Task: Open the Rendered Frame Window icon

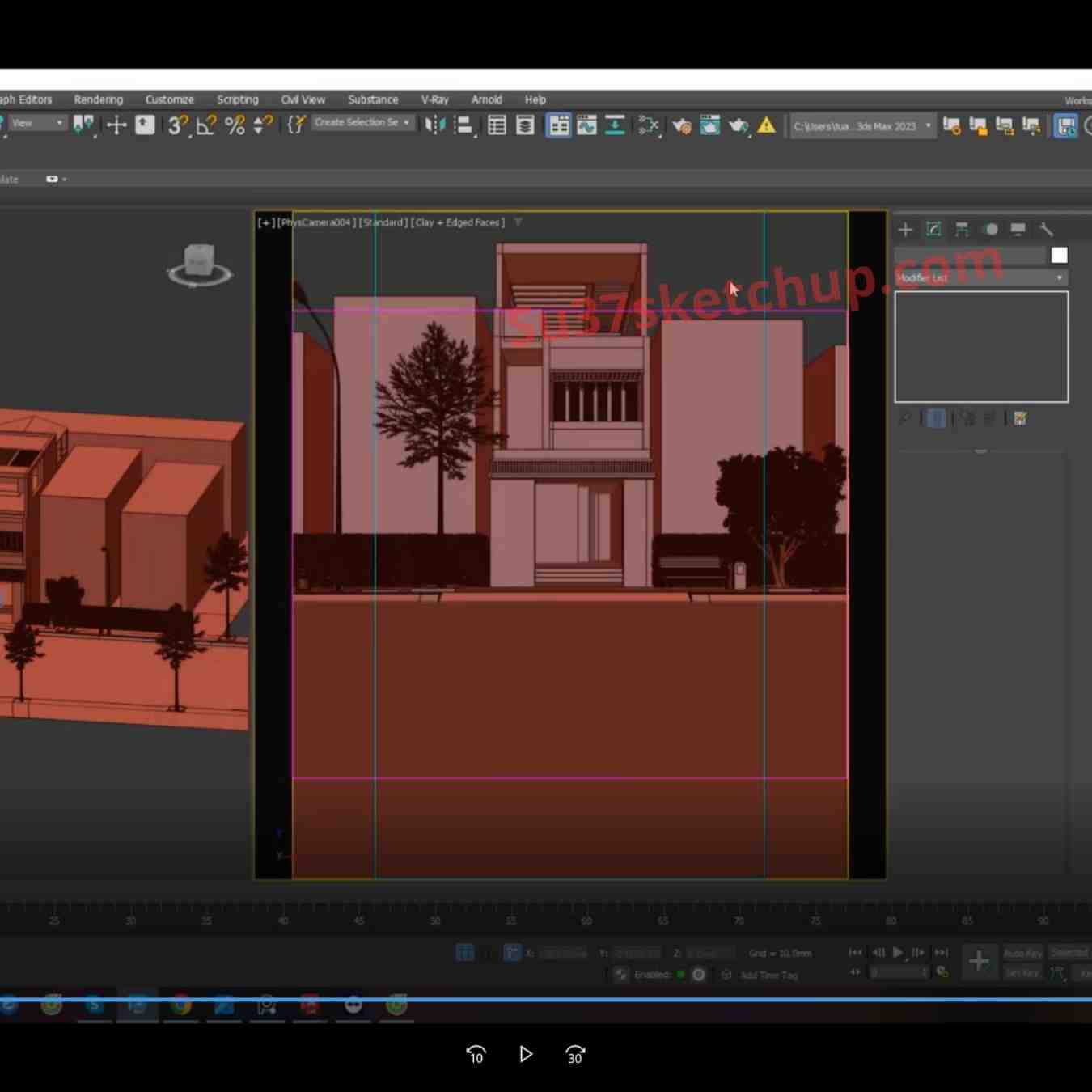Action: click(710, 125)
